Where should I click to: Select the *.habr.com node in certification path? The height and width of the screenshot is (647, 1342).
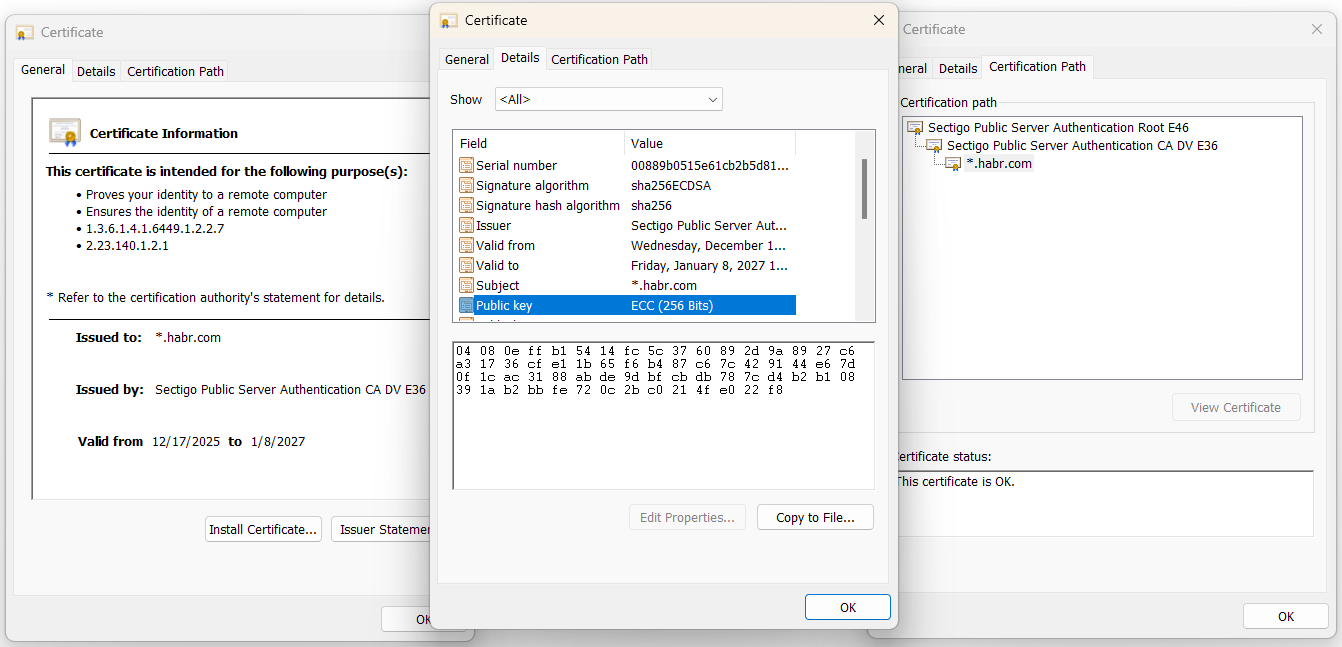point(999,164)
